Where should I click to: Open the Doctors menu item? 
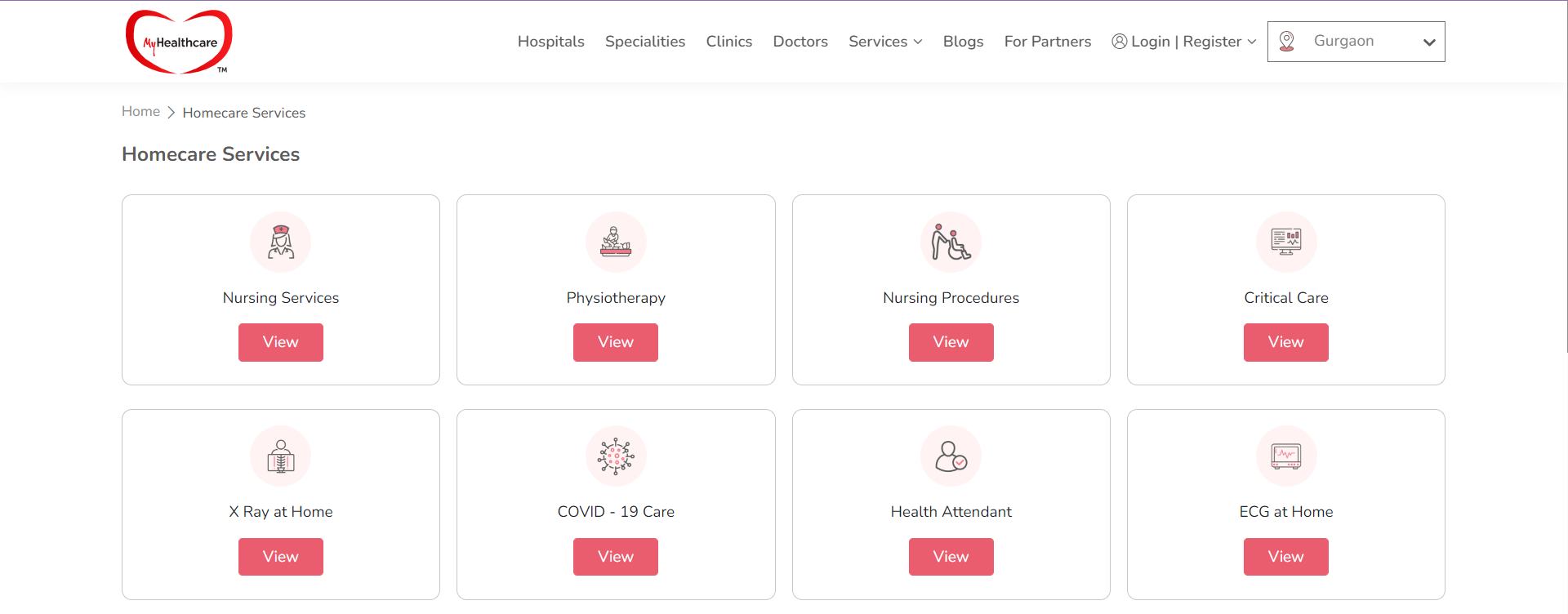(x=800, y=42)
